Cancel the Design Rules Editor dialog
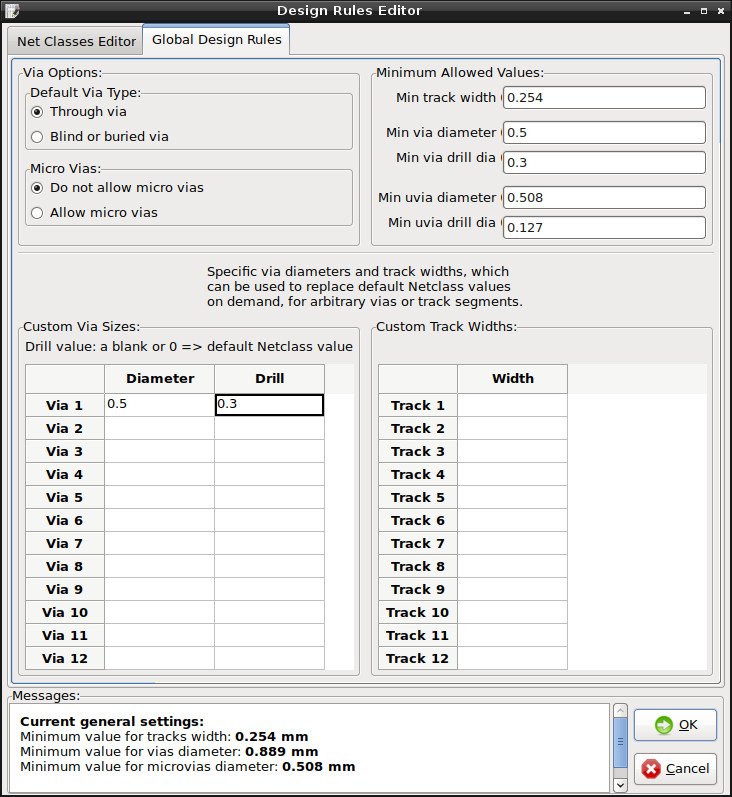732x797 pixels. (x=675, y=769)
